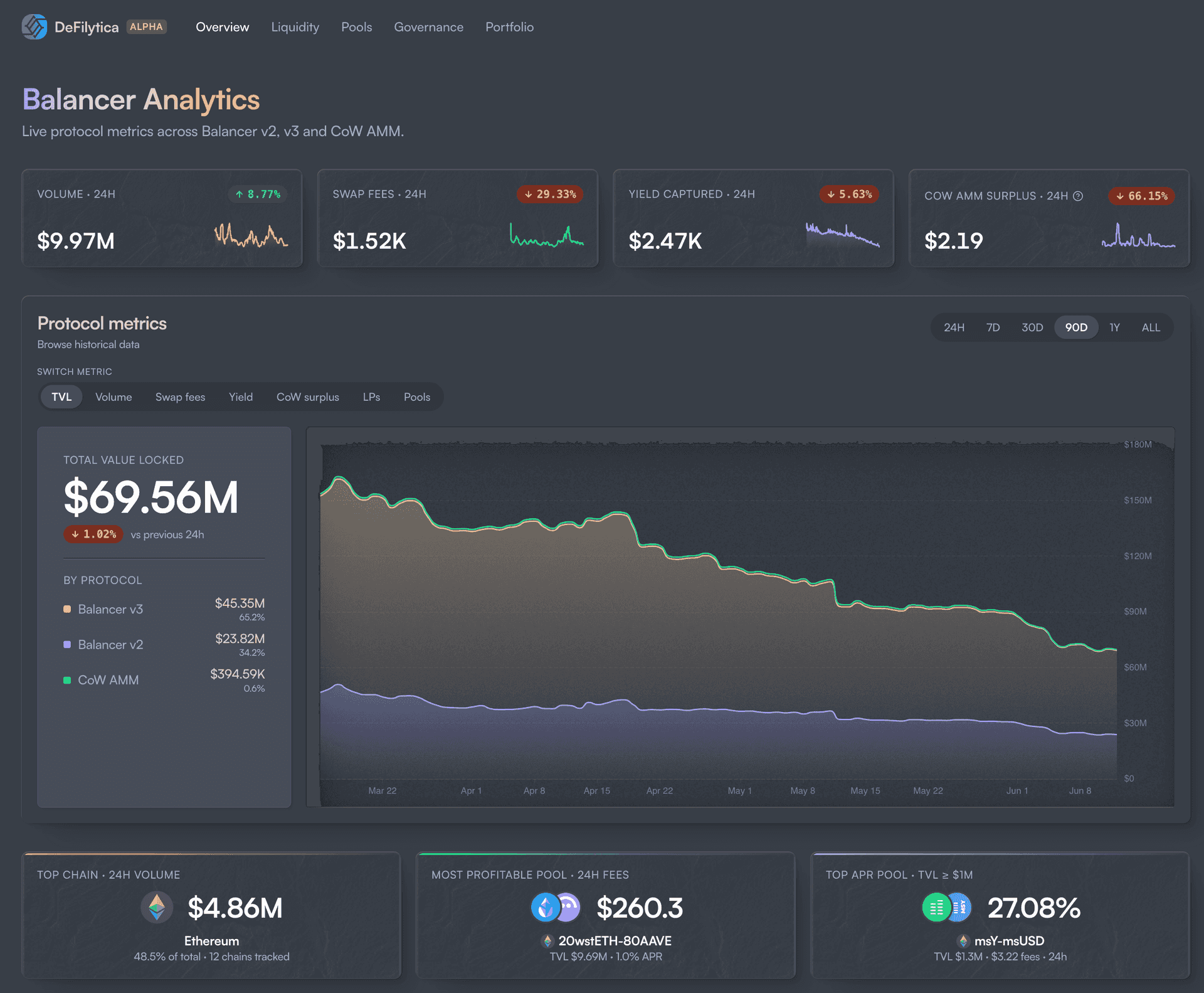Click the DeFilytica logo icon

[x=34, y=27]
